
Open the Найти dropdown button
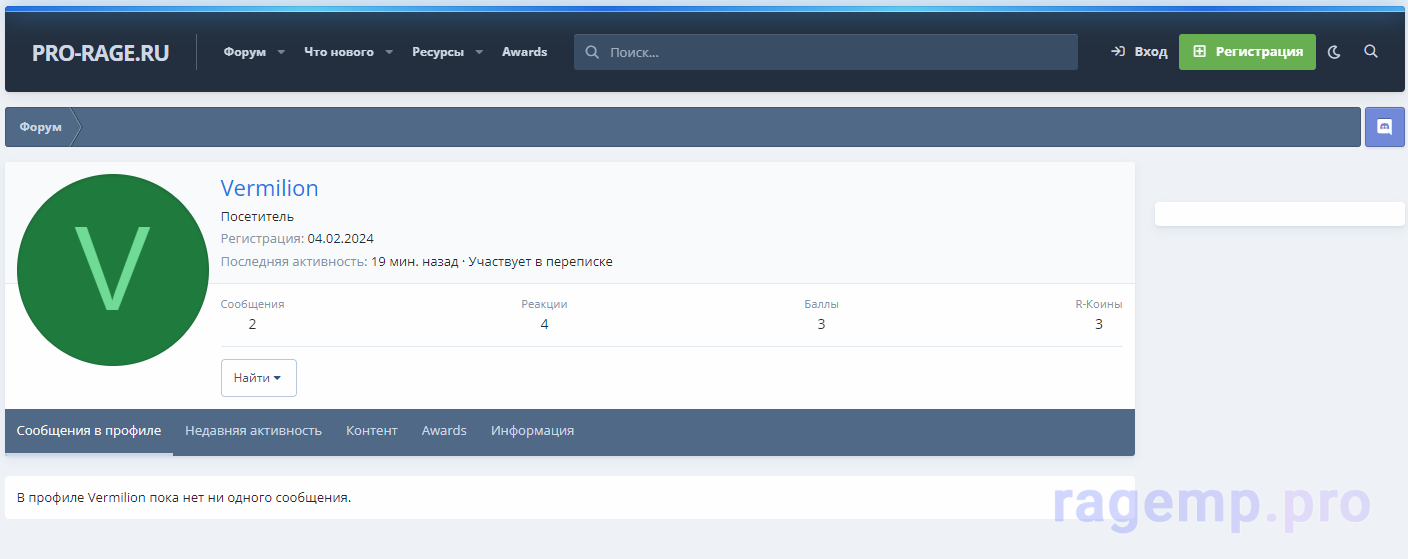click(258, 378)
